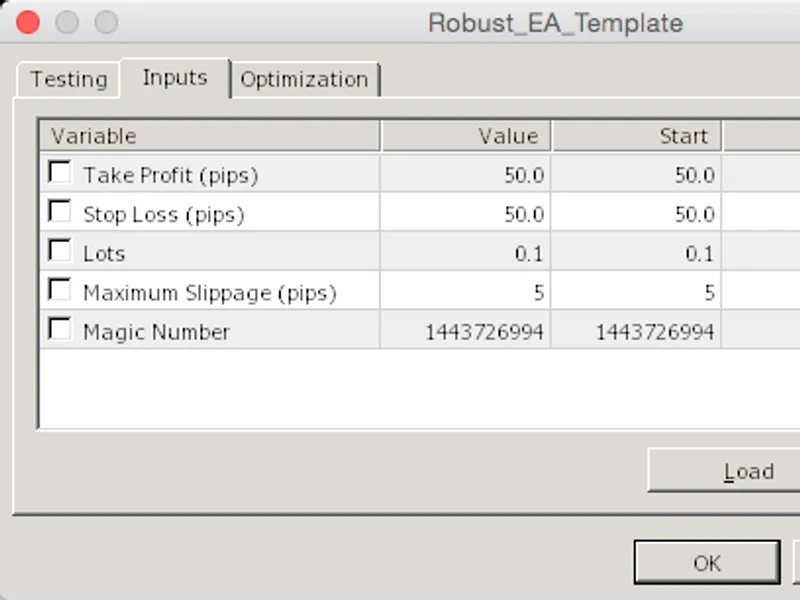Confirm settings with the OK button
This screenshot has width=800, height=600.
pos(707,563)
